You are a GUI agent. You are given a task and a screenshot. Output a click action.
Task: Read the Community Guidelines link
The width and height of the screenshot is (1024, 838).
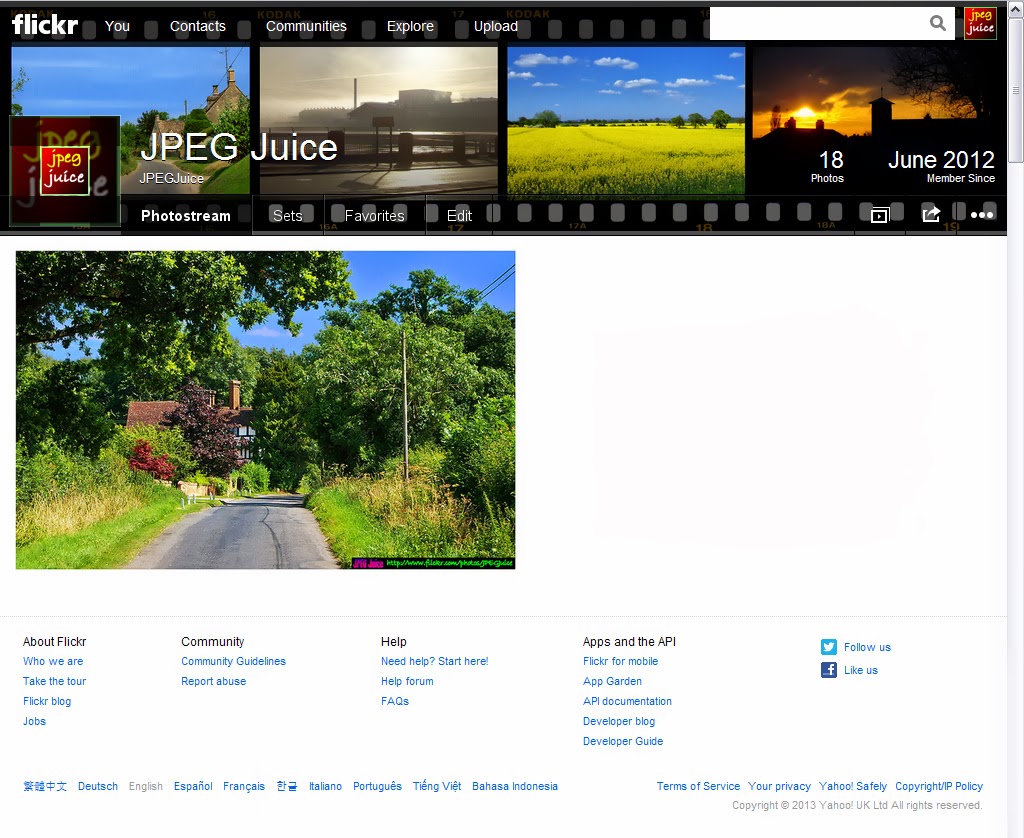[233, 661]
